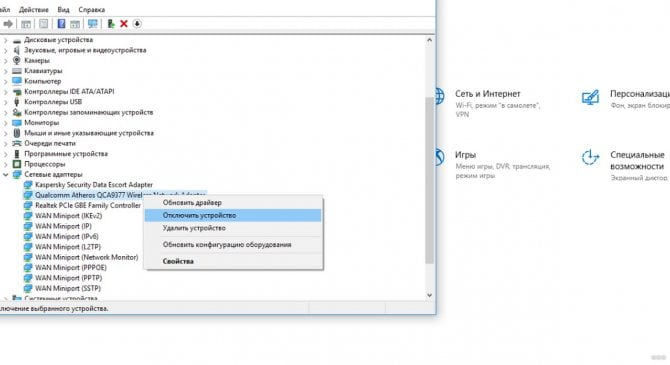Choose Отключить устройство in context menu

233,215
